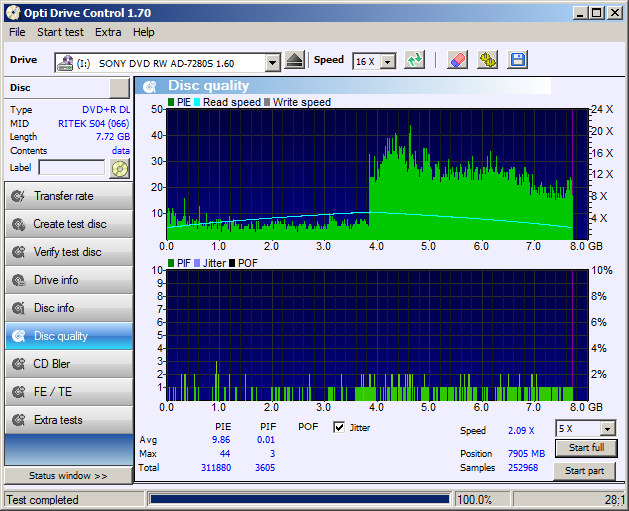Click the gray Write speed legend swatch
Screen dimensions: 629x511
(267, 102)
